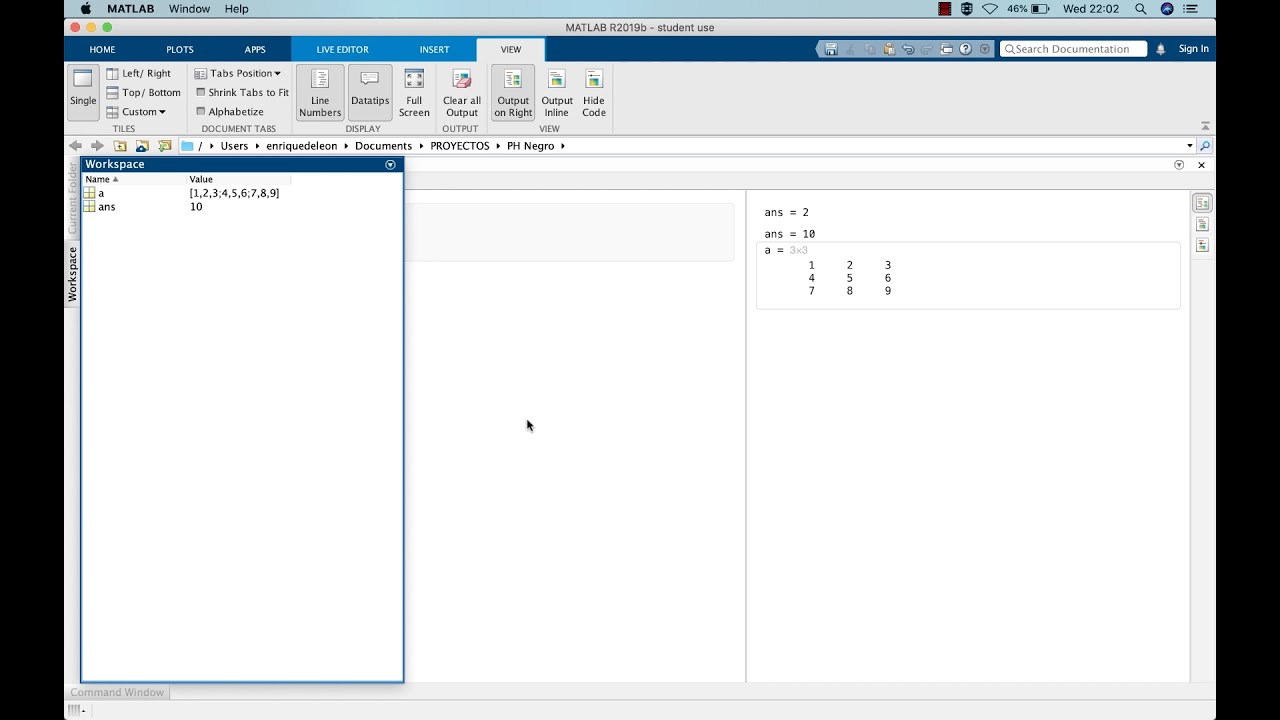Image resolution: width=1280 pixels, height=720 pixels.
Task: Click the Search Documentation field
Action: click(1073, 49)
